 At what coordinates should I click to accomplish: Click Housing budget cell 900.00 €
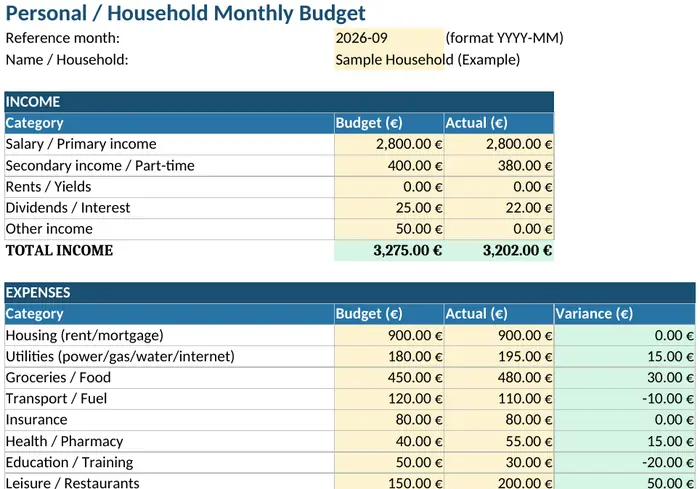click(x=389, y=335)
